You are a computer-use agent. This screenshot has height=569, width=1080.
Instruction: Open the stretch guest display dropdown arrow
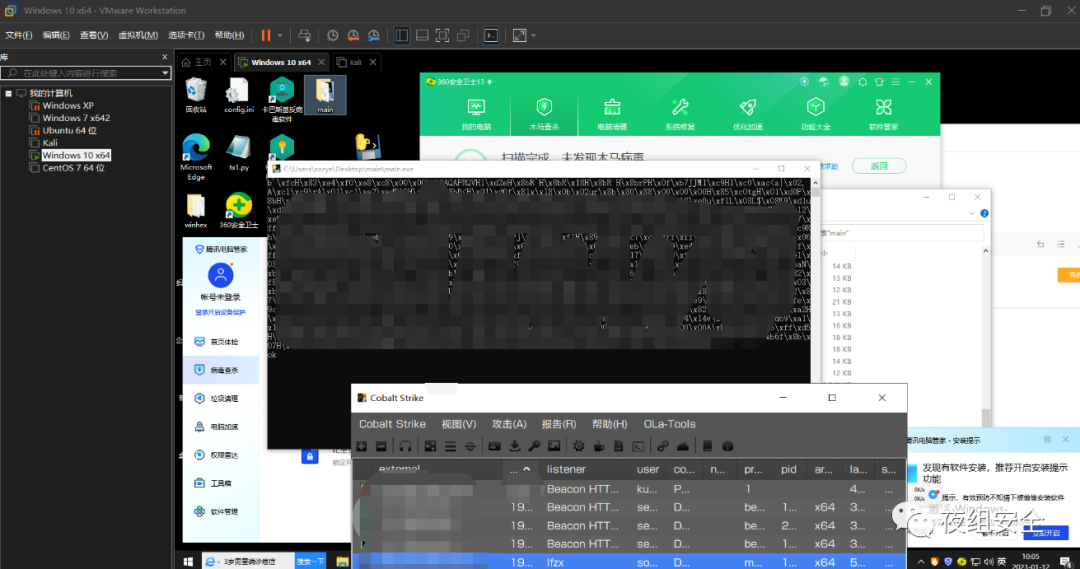[x=533, y=35]
